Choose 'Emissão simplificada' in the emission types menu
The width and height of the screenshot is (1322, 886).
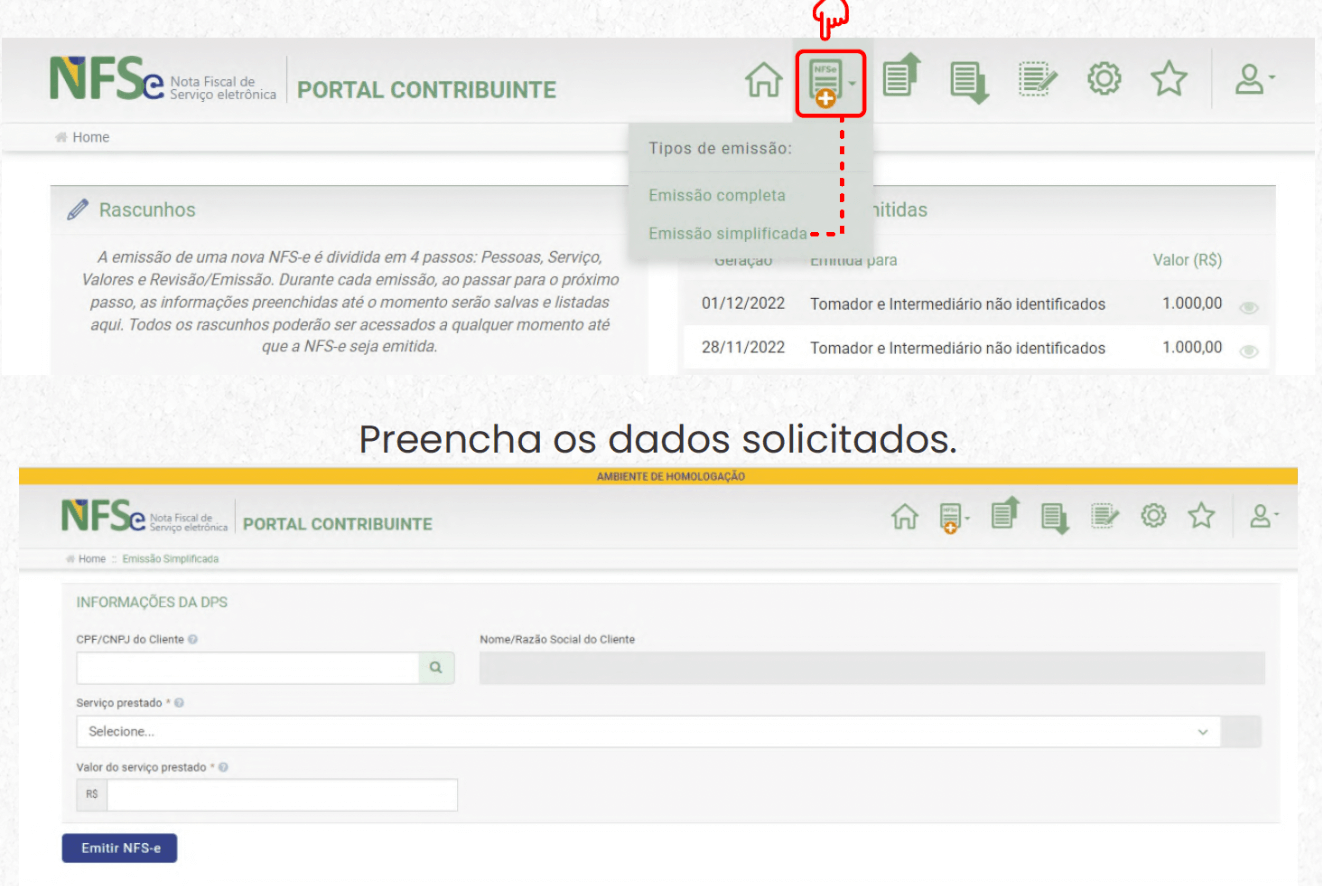click(x=727, y=234)
